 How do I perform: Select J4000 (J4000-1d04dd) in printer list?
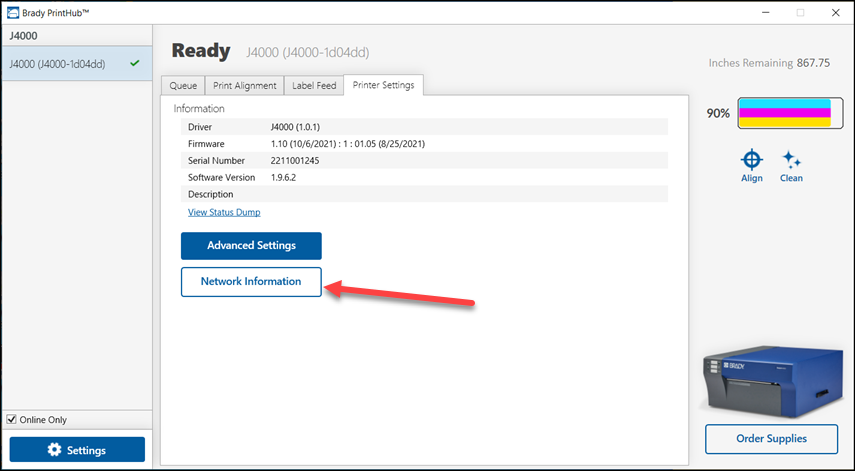click(x=58, y=64)
